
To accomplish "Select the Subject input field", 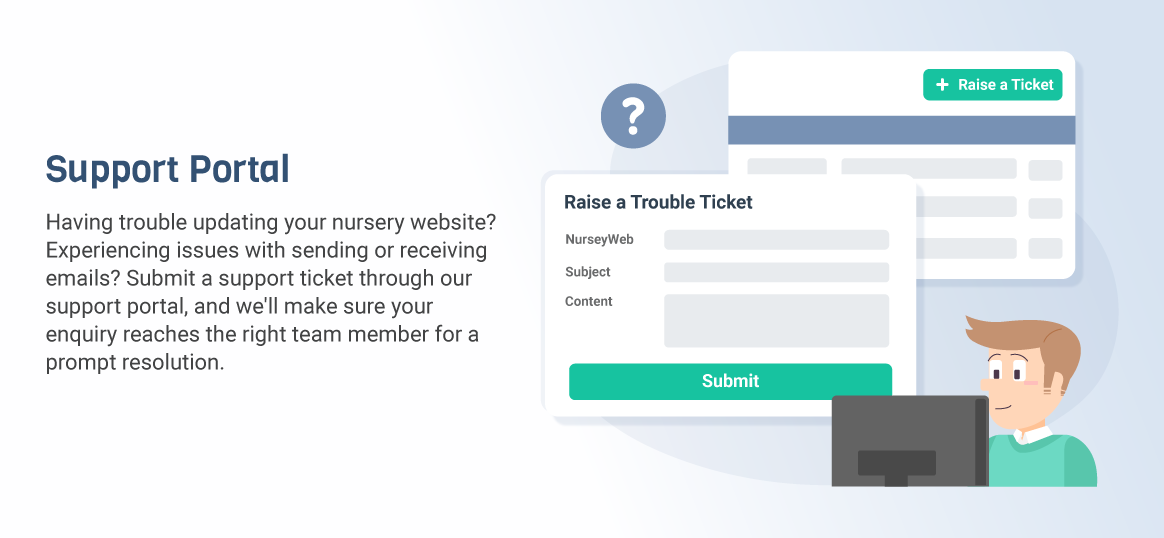I will coord(776,272).
